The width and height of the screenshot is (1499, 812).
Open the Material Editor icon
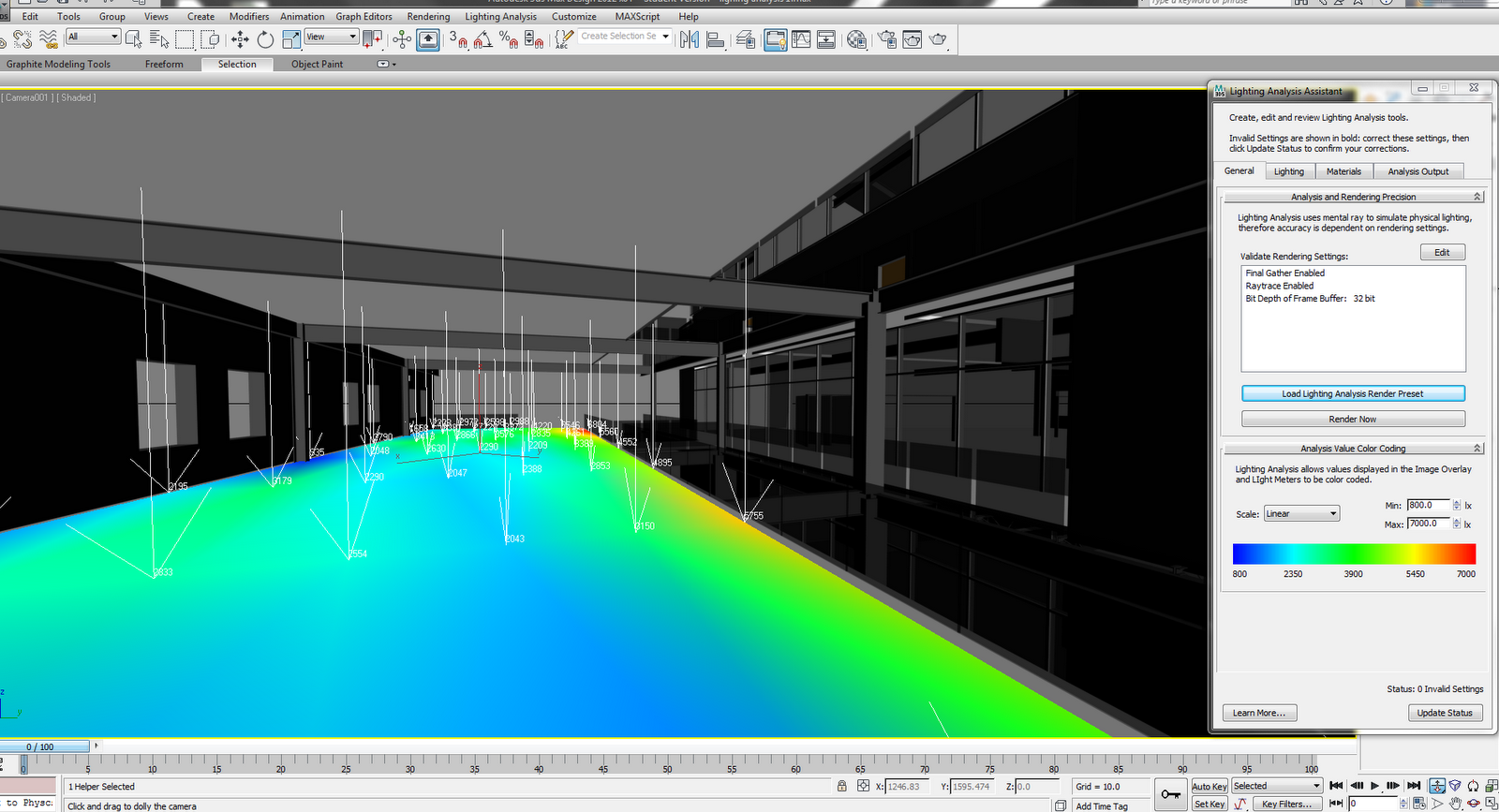[856, 38]
